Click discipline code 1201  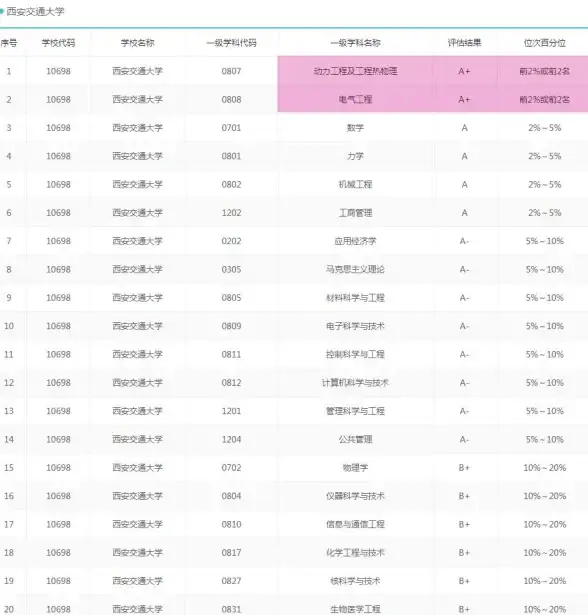pos(231,411)
